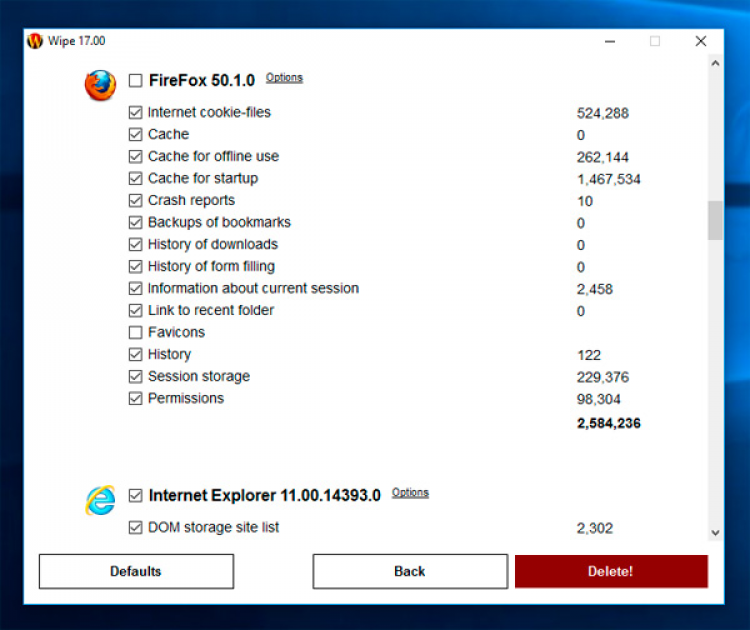Go Back with the Back button
This screenshot has width=750, height=630.
click(x=410, y=571)
